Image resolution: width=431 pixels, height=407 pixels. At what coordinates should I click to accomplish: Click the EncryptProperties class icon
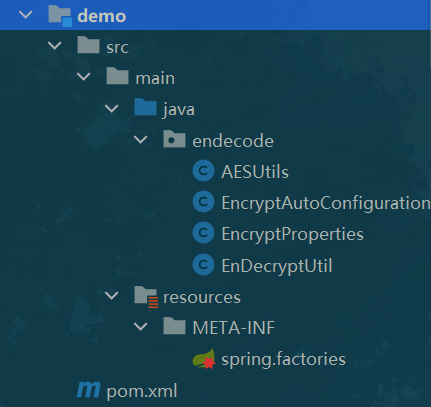click(203, 233)
